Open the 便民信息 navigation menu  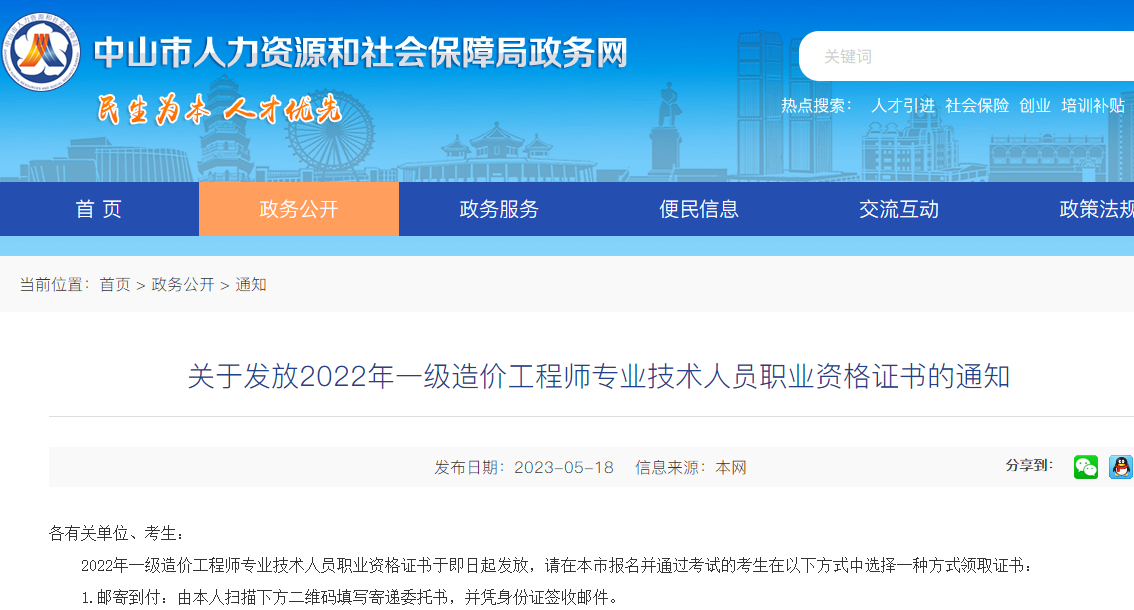coord(699,209)
